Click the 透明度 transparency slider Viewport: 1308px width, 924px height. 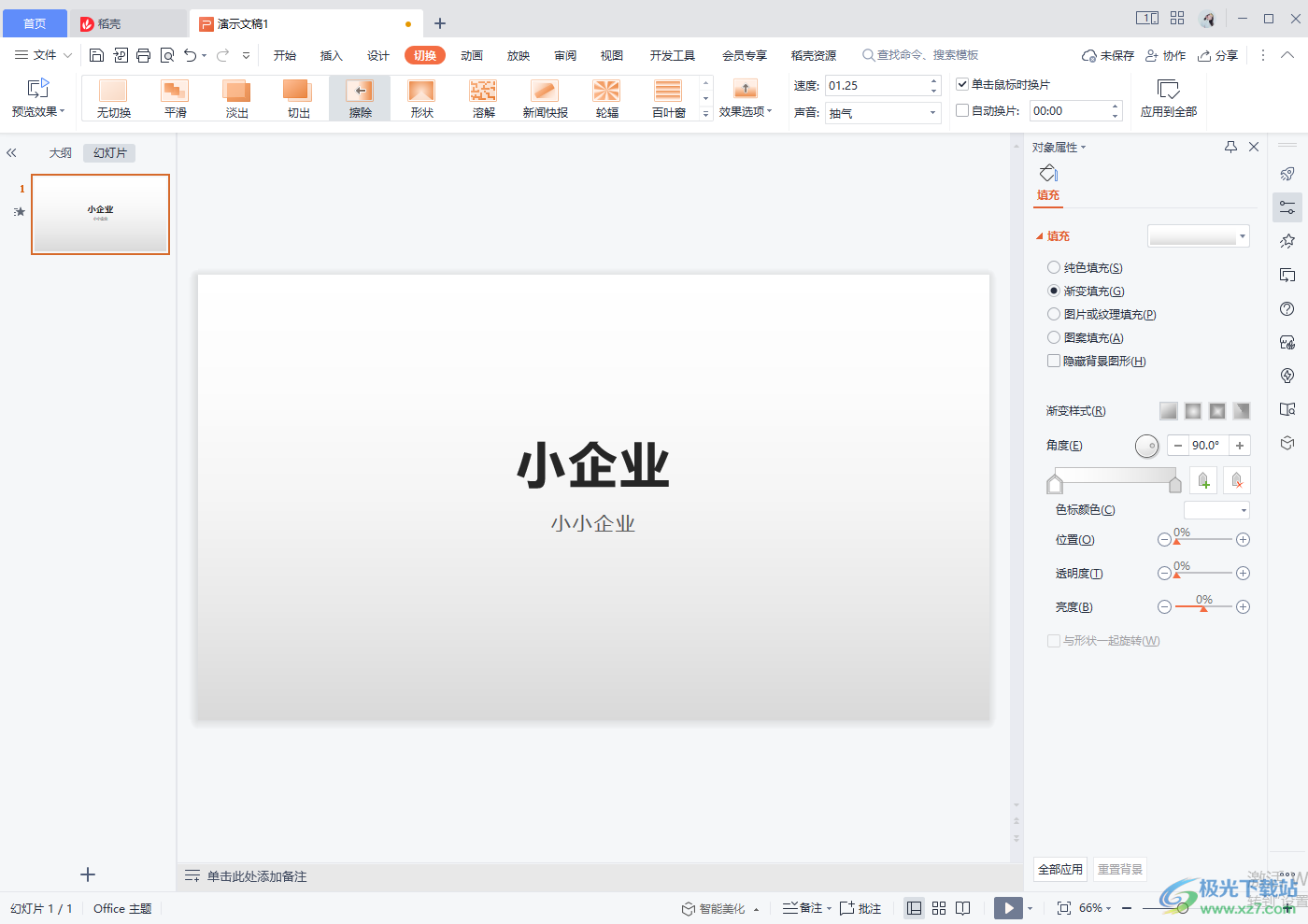coord(1203,574)
